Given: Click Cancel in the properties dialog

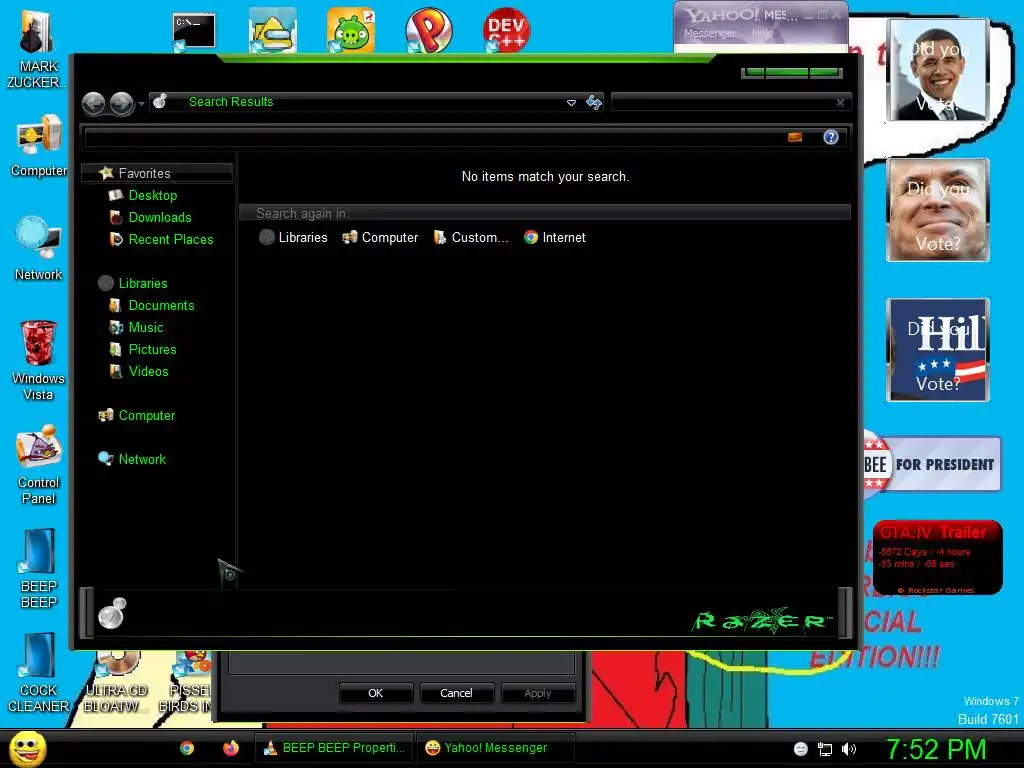Looking at the screenshot, I should [456, 693].
